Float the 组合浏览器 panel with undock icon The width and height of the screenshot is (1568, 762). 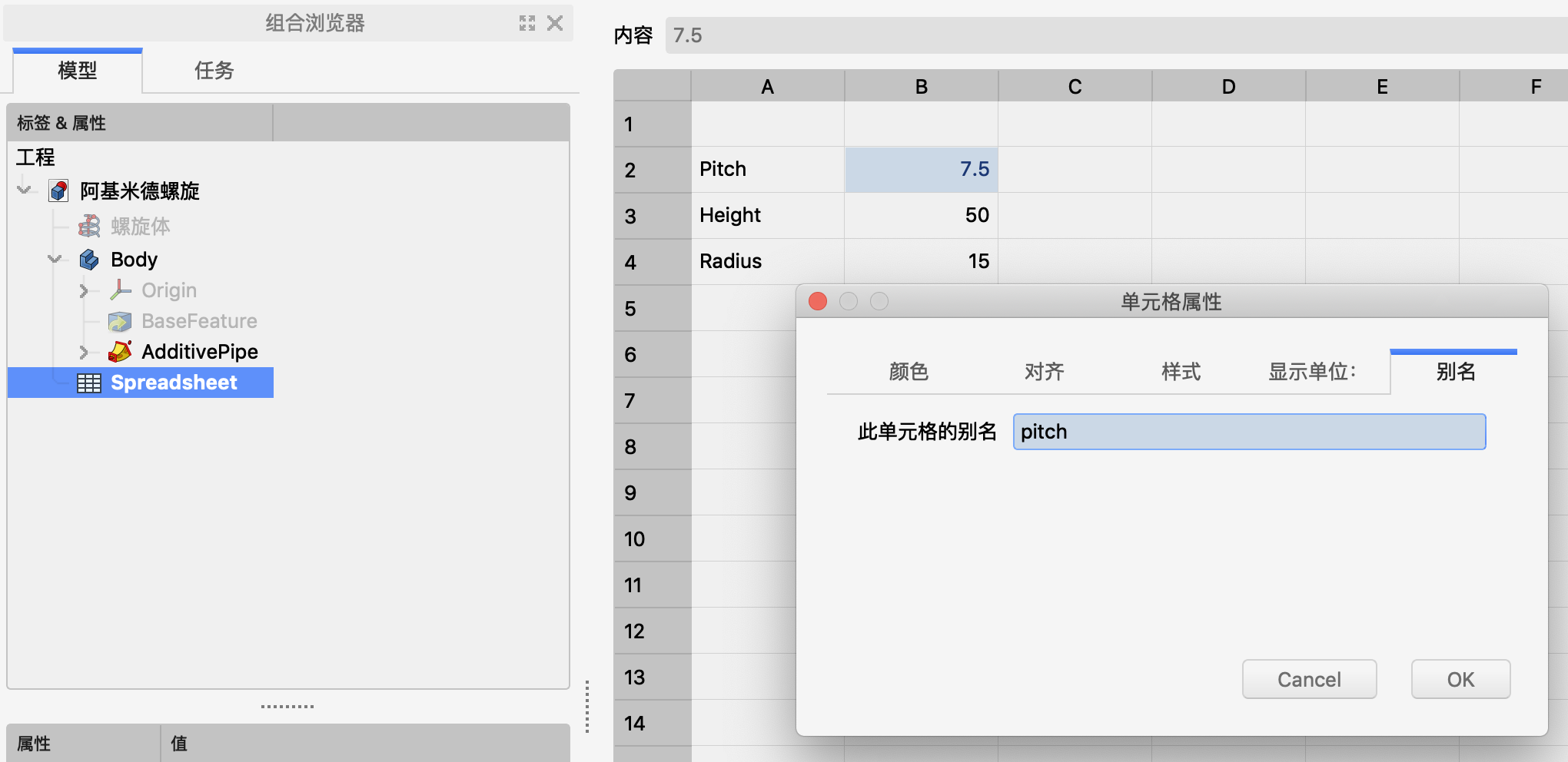pos(527,23)
